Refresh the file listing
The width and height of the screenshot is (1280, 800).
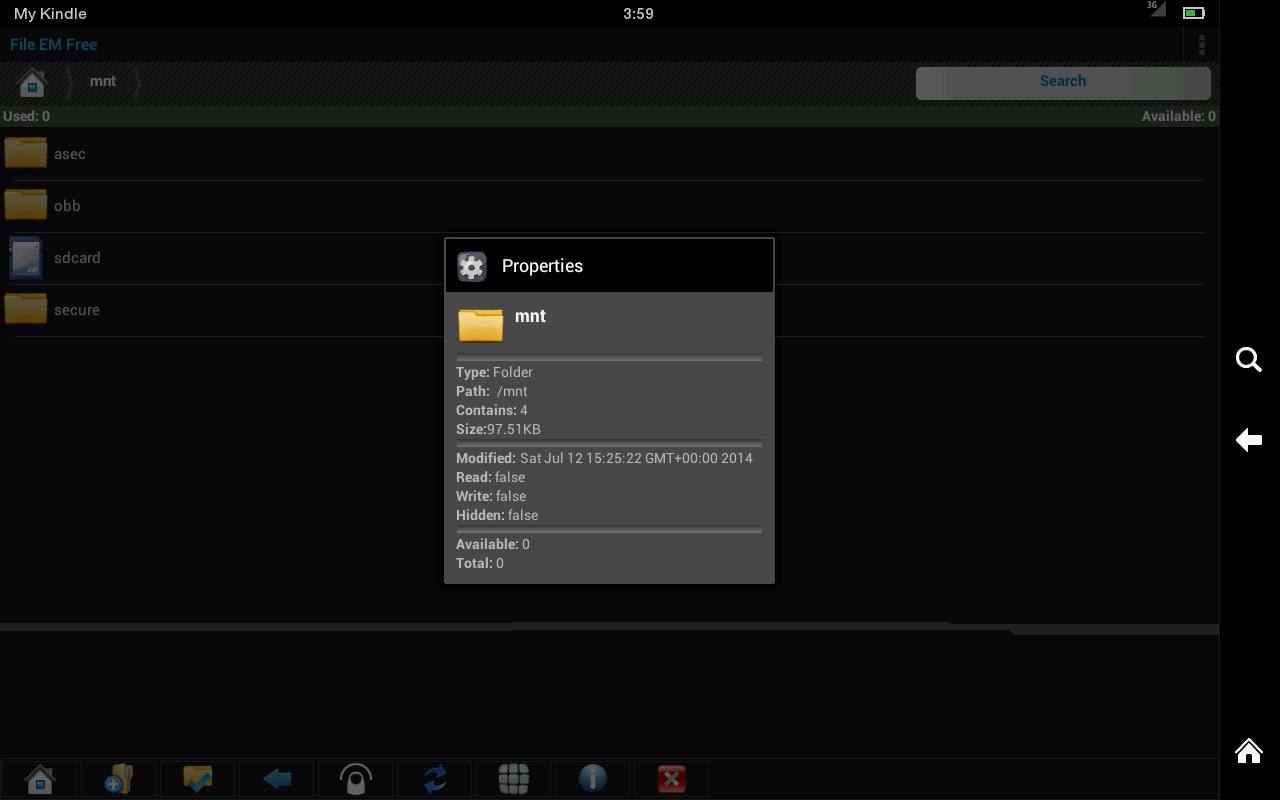click(x=434, y=778)
